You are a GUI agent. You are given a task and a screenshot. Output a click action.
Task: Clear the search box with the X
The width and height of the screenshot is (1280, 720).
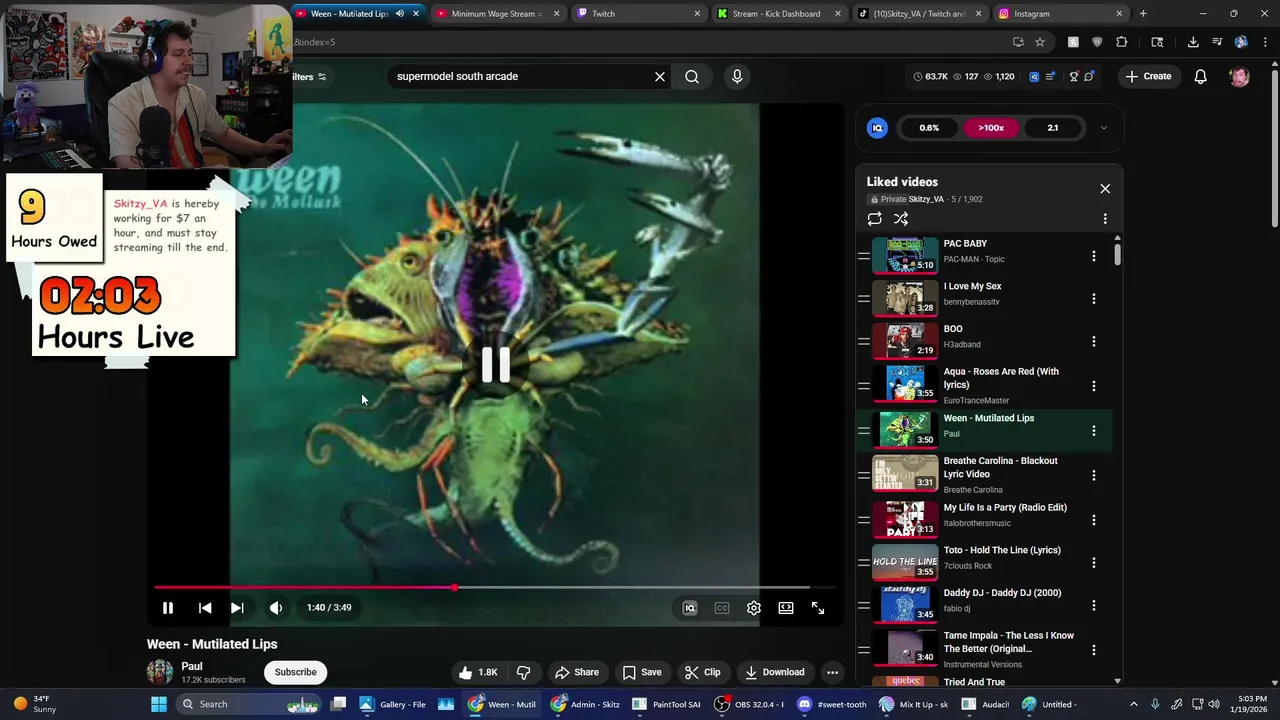(x=660, y=77)
